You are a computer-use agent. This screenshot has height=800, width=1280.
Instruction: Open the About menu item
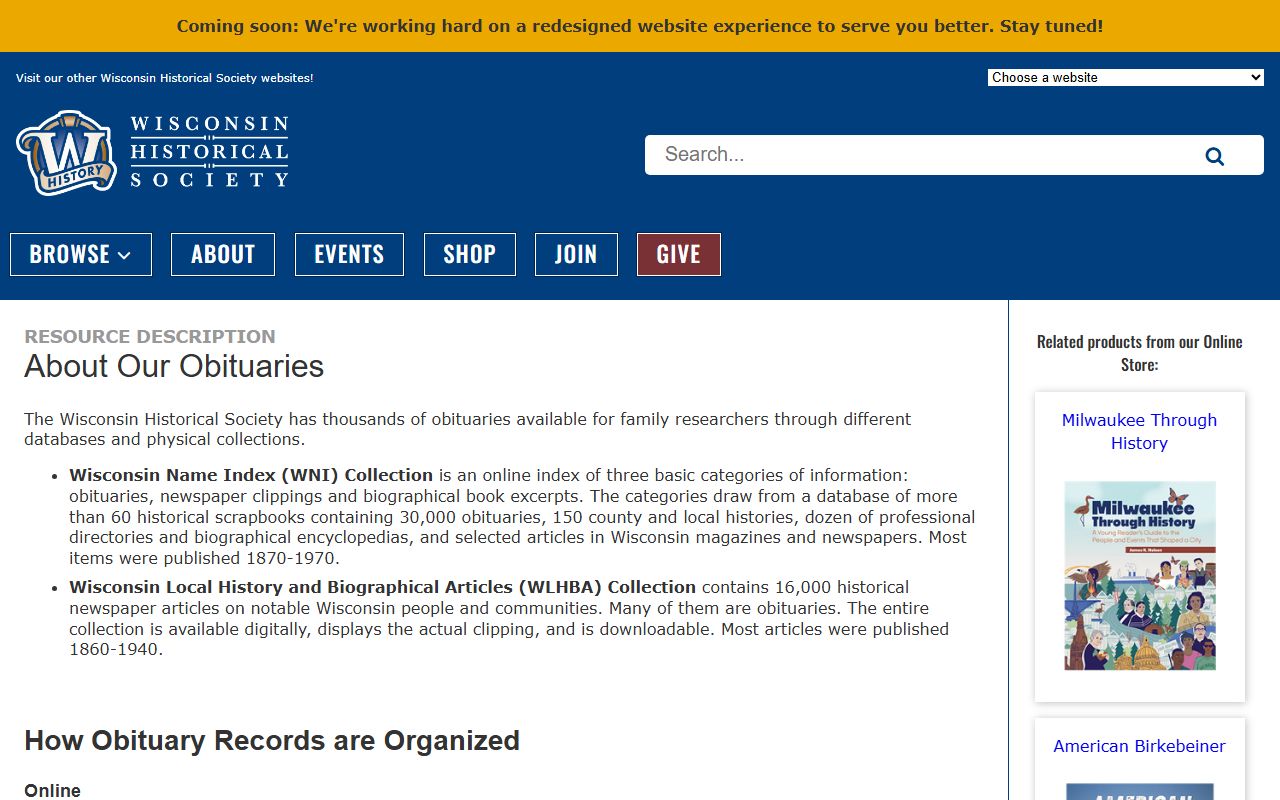click(x=223, y=254)
